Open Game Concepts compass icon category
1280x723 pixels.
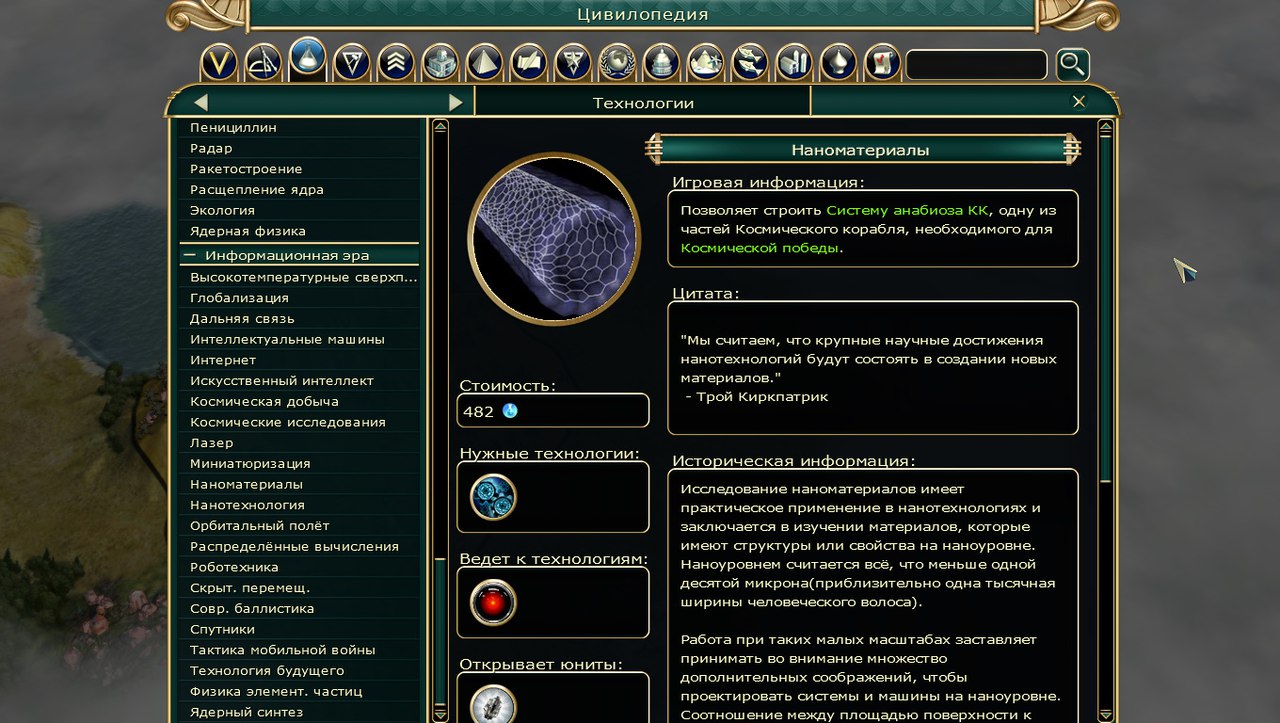click(263, 63)
